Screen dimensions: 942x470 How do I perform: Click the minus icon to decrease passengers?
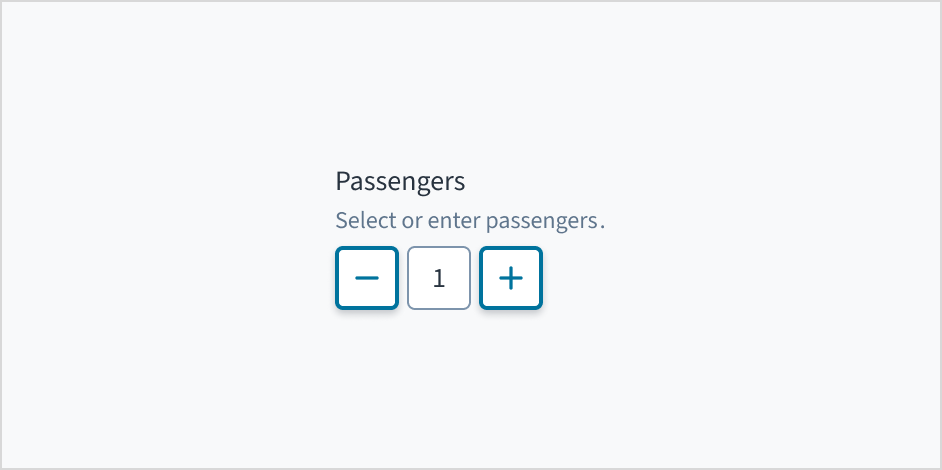(367, 278)
